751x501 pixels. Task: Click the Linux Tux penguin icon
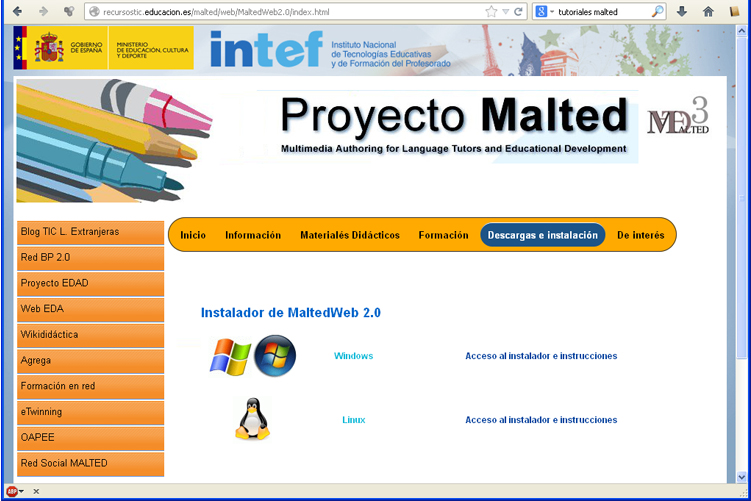pos(252,419)
